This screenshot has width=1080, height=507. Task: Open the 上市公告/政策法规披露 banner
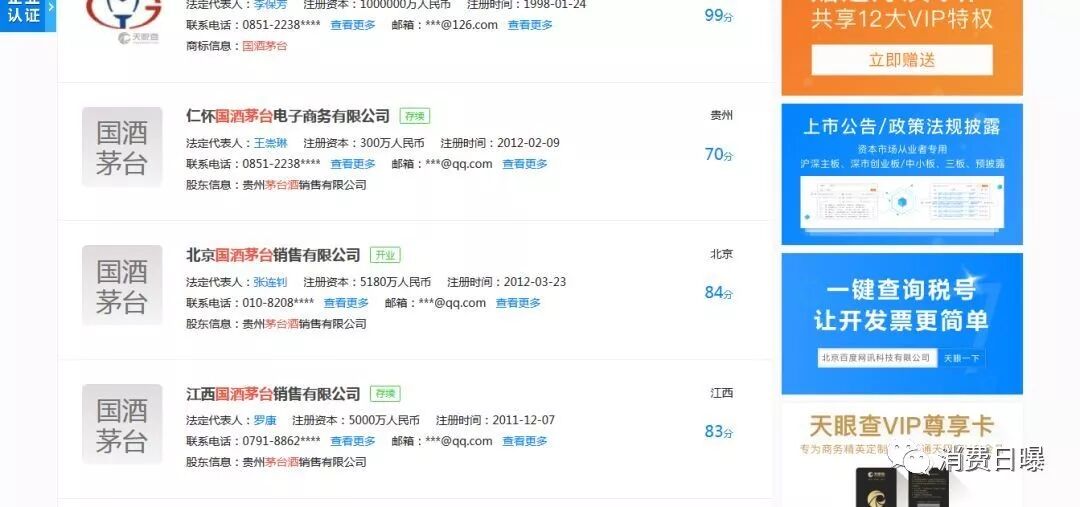pyautogui.click(x=902, y=174)
